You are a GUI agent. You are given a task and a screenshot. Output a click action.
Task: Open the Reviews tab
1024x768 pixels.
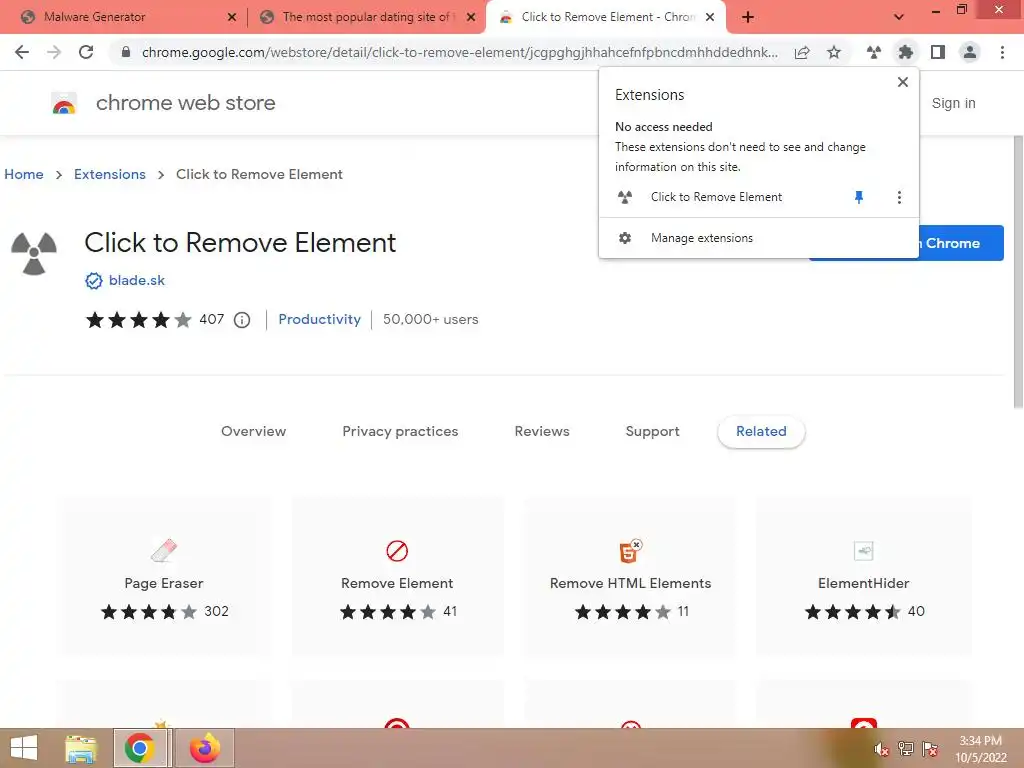point(542,431)
